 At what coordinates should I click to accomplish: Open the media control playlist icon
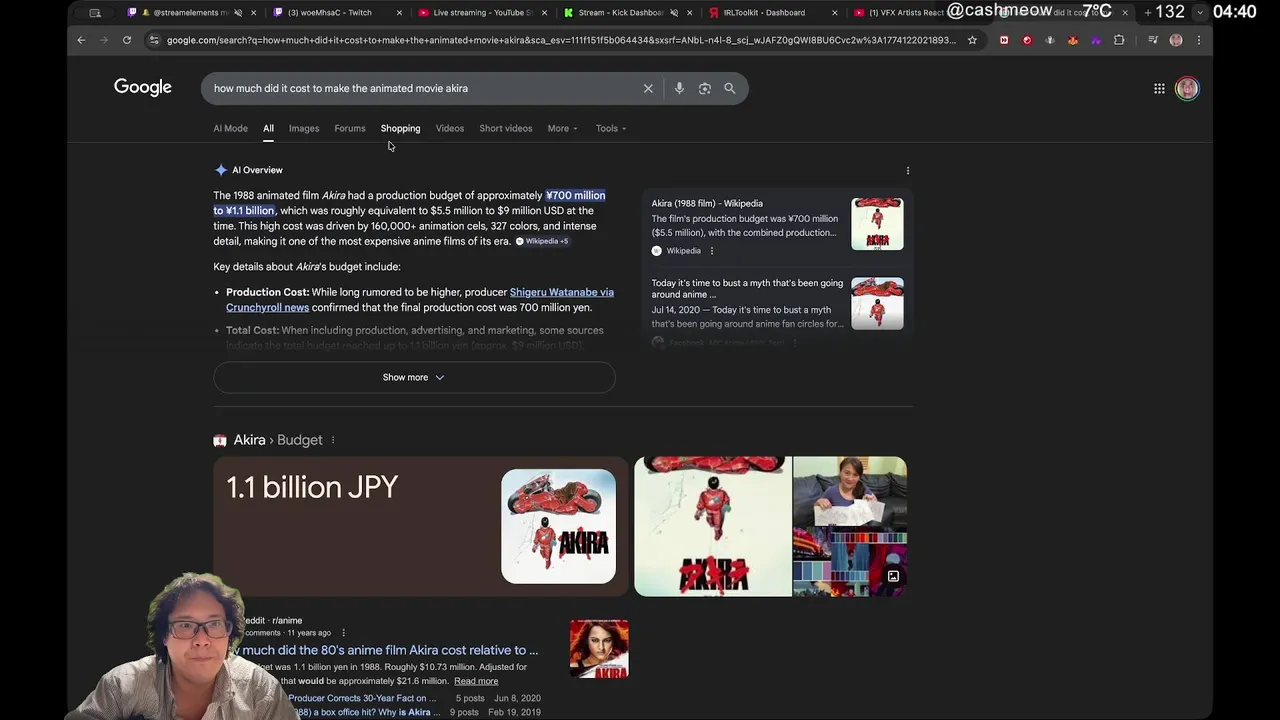pyautogui.click(x=1152, y=40)
